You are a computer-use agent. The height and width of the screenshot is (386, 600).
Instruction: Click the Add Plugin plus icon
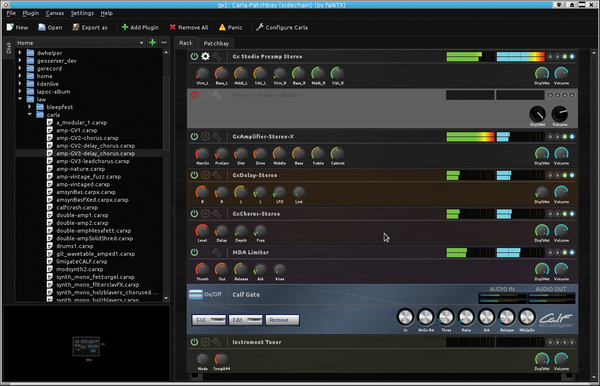click(x=125, y=27)
